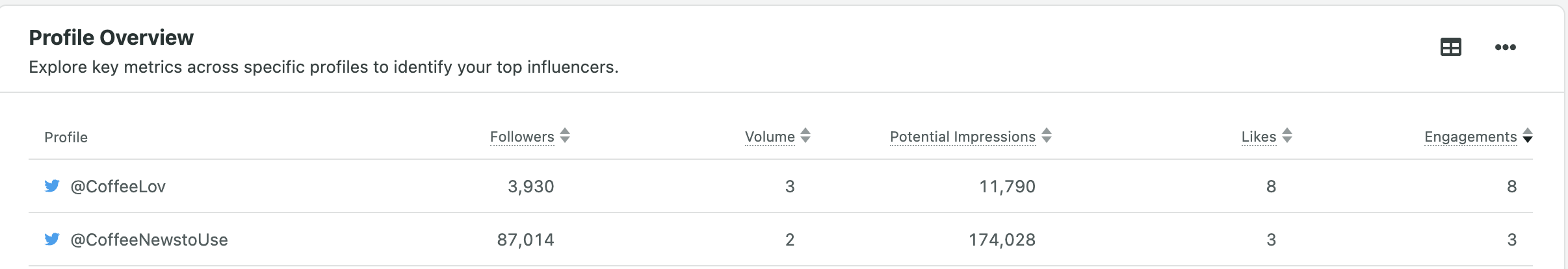This screenshot has width=1568, height=269.
Task: Open the @CoffeeNewstoUse profile
Action: 149,240
